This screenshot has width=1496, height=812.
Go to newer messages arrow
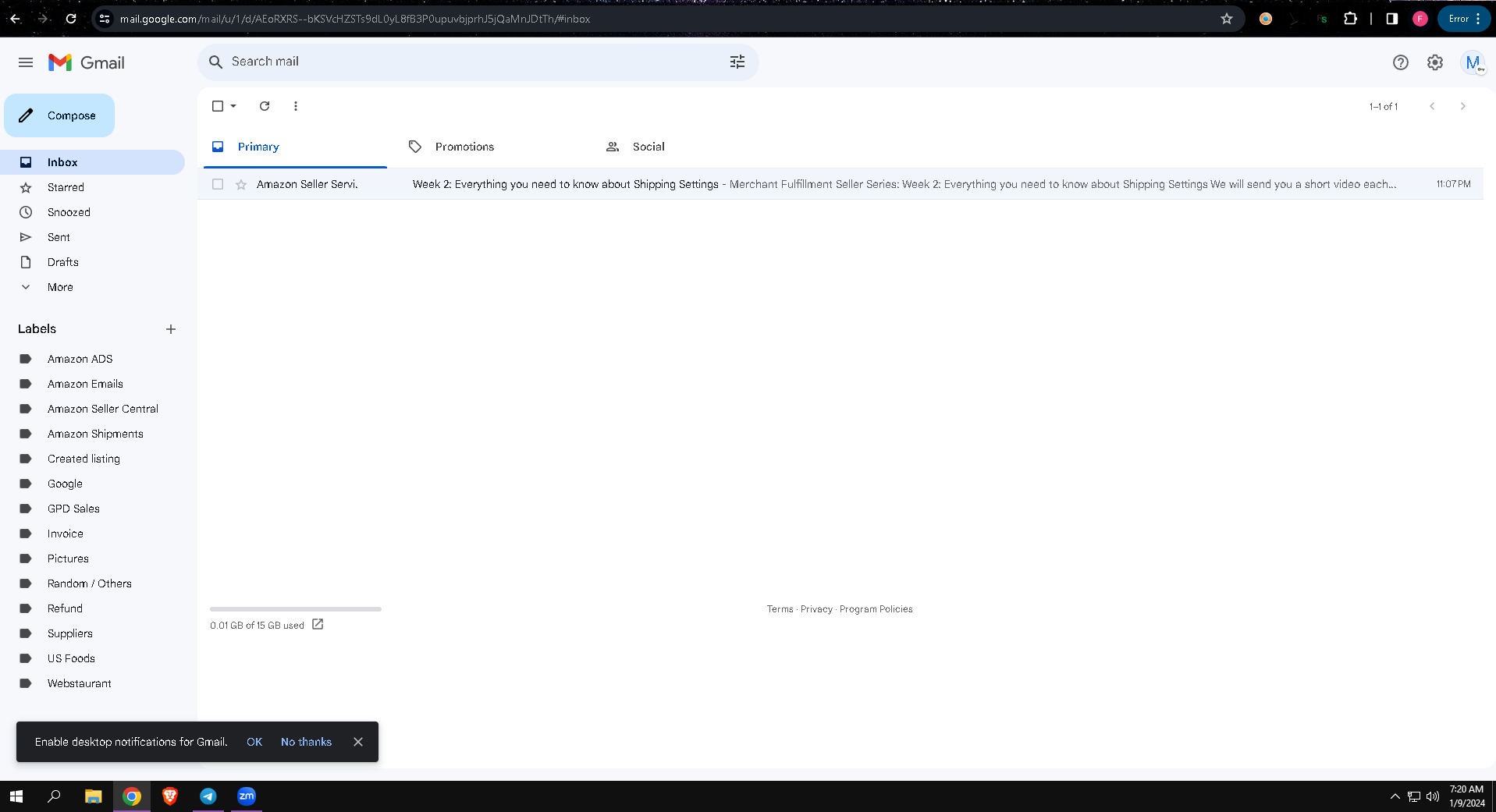1432,106
